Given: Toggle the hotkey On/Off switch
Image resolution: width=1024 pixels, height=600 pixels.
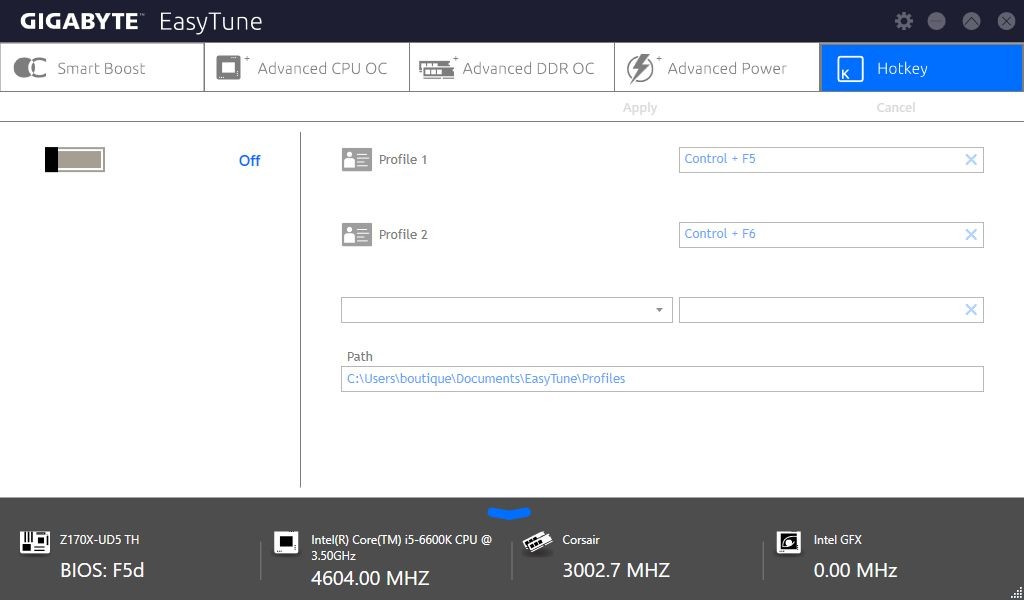Looking at the screenshot, I should point(74,160).
